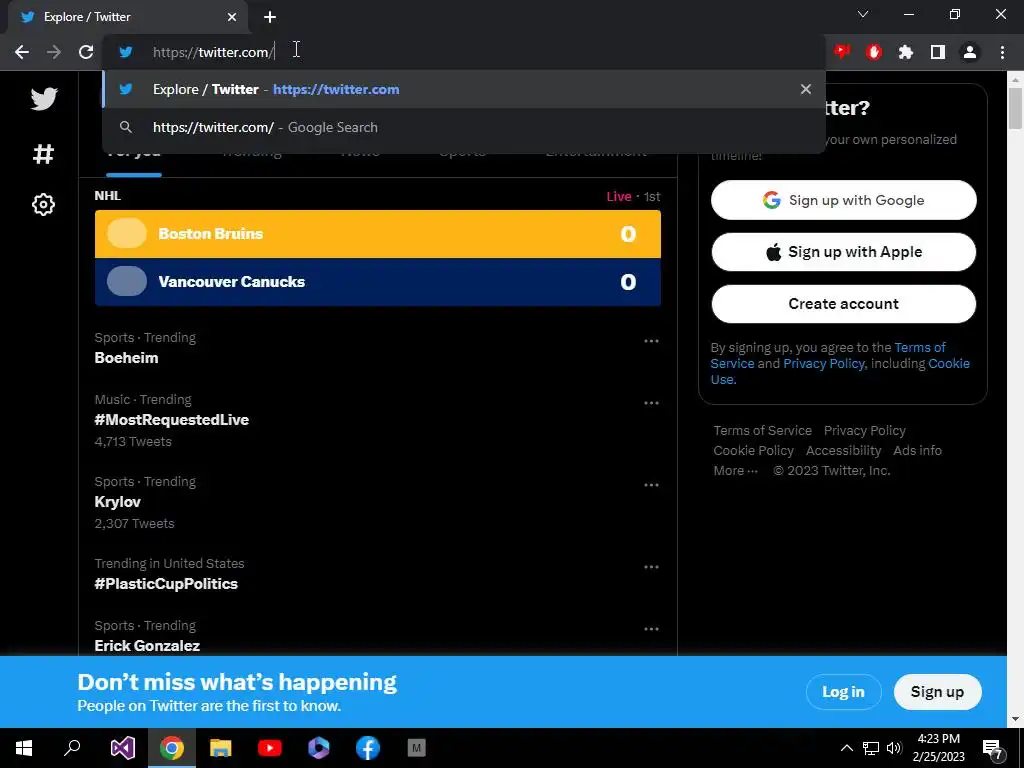1024x768 pixels.
Task: Open more options for #MostRequestedLive trend
Action: click(651, 403)
